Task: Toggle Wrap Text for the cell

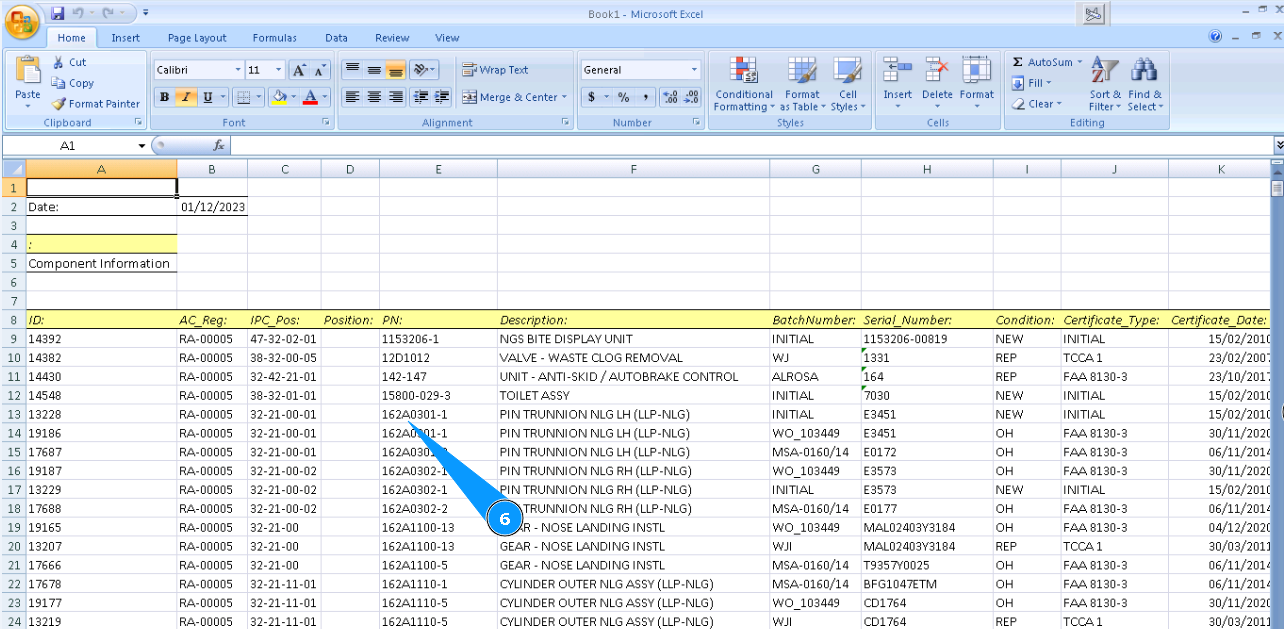Action: coord(495,70)
